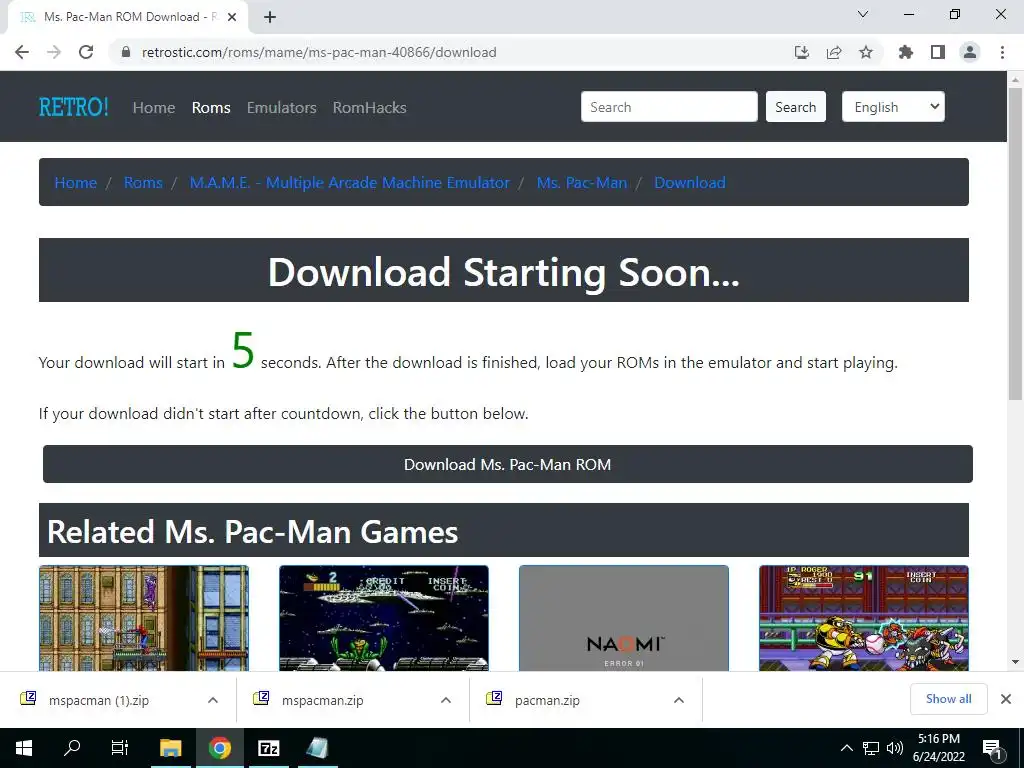
Task: Open the tab search chevron
Action: pyautogui.click(x=863, y=14)
